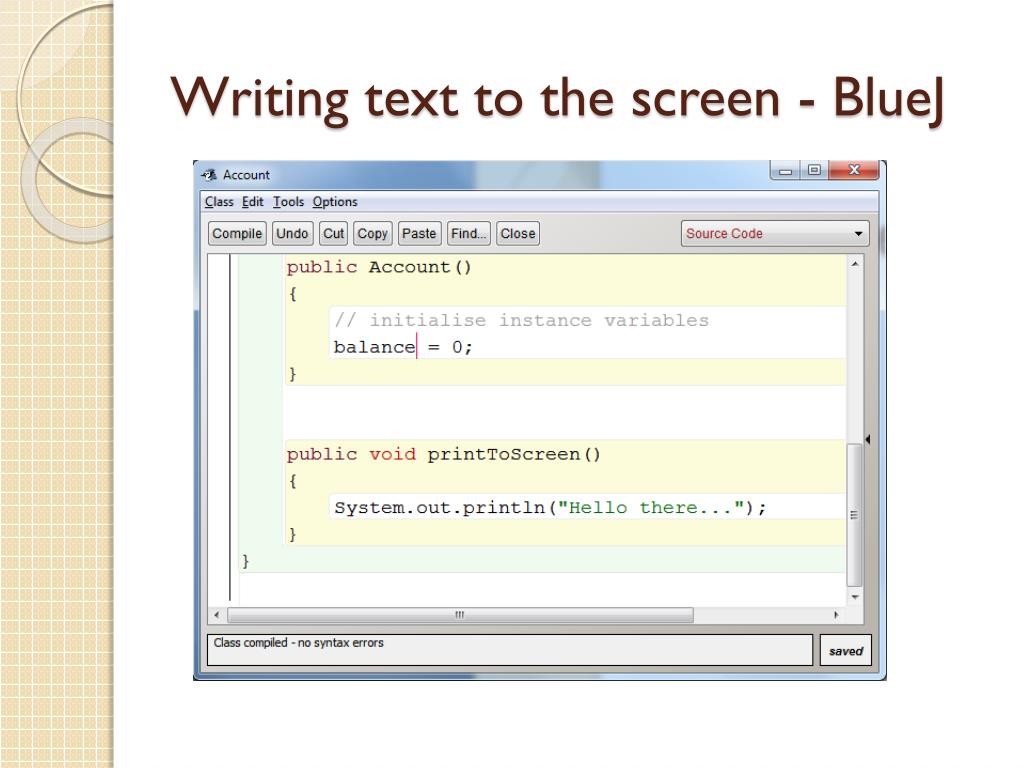
Task: Click the naviview collapse arrow on right edge
Action: pyautogui.click(x=867, y=440)
